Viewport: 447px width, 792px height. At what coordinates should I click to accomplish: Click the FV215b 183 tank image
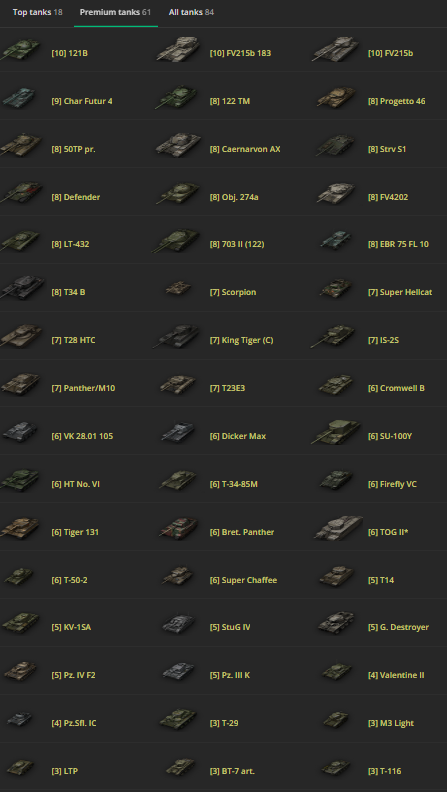click(x=179, y=50)
